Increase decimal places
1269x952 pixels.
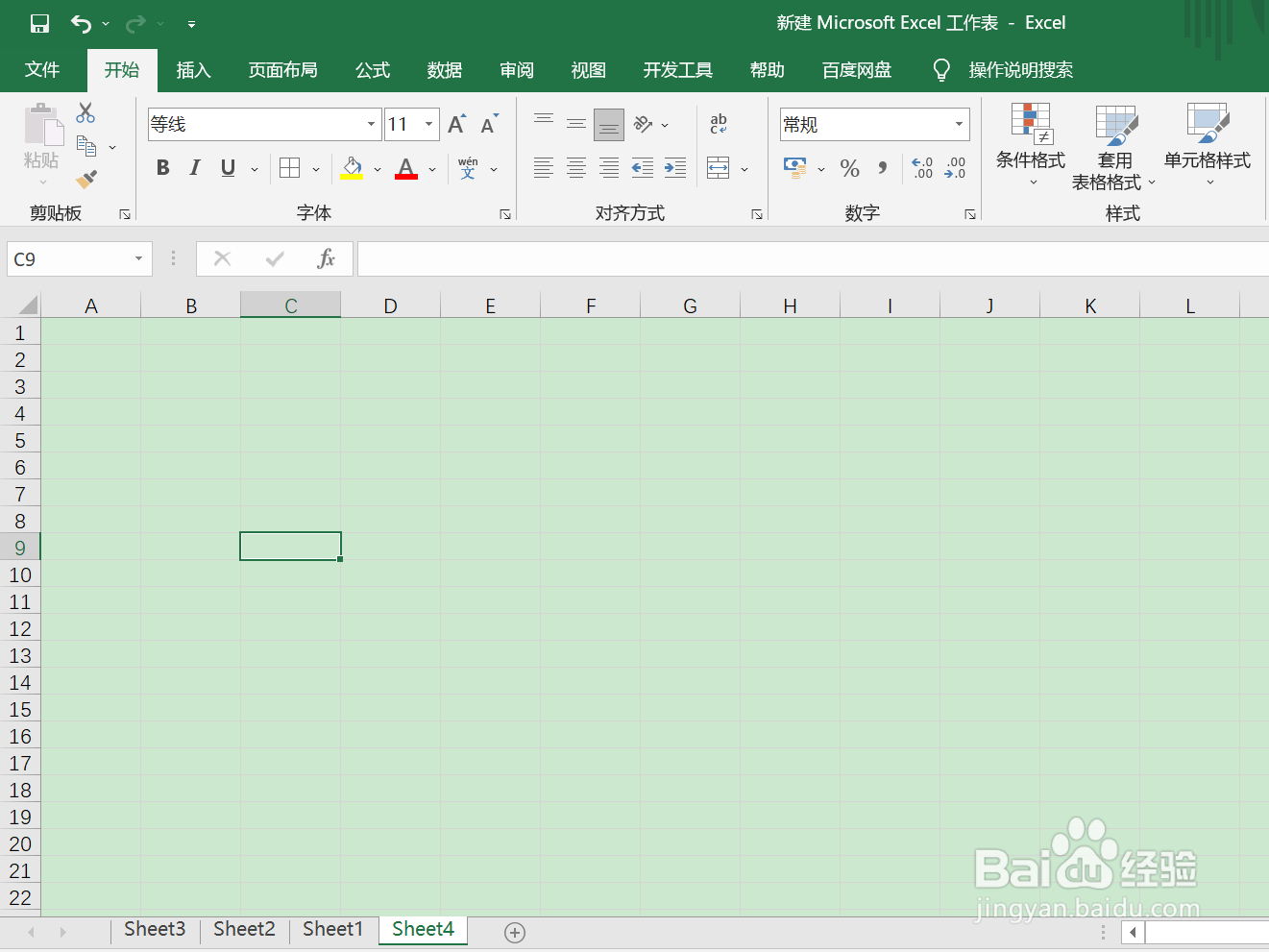point(922,168)
